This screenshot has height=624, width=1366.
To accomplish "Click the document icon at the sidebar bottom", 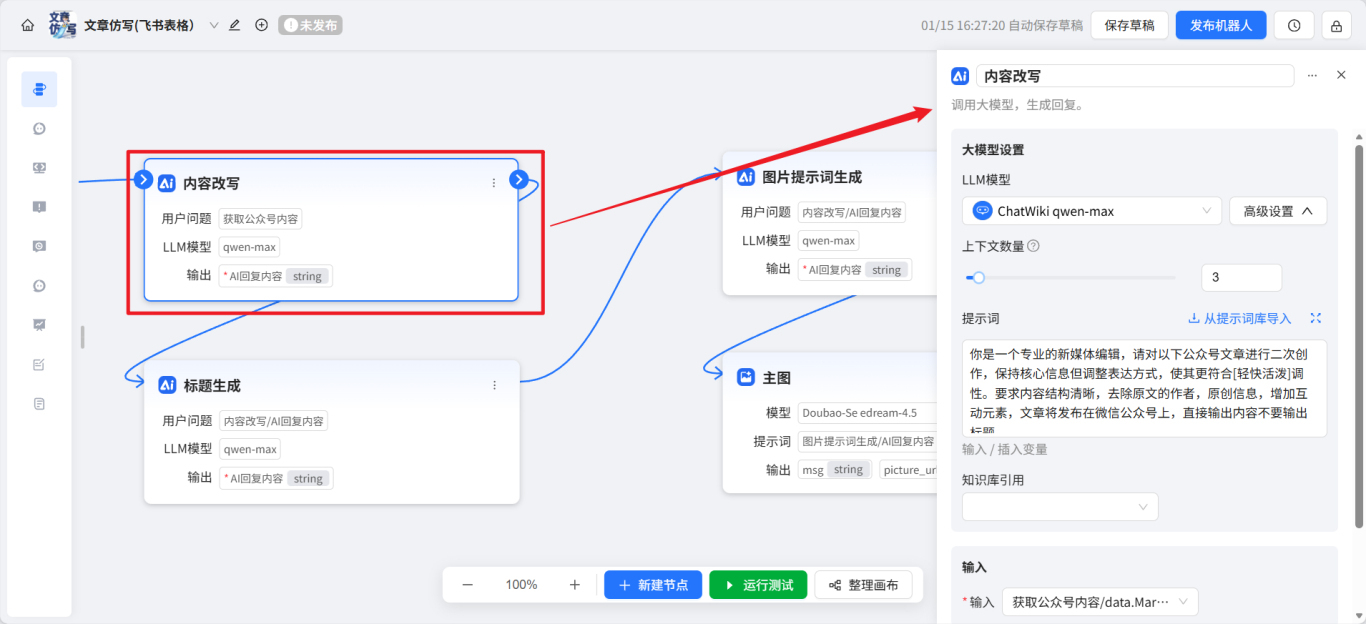I will 39,403.
